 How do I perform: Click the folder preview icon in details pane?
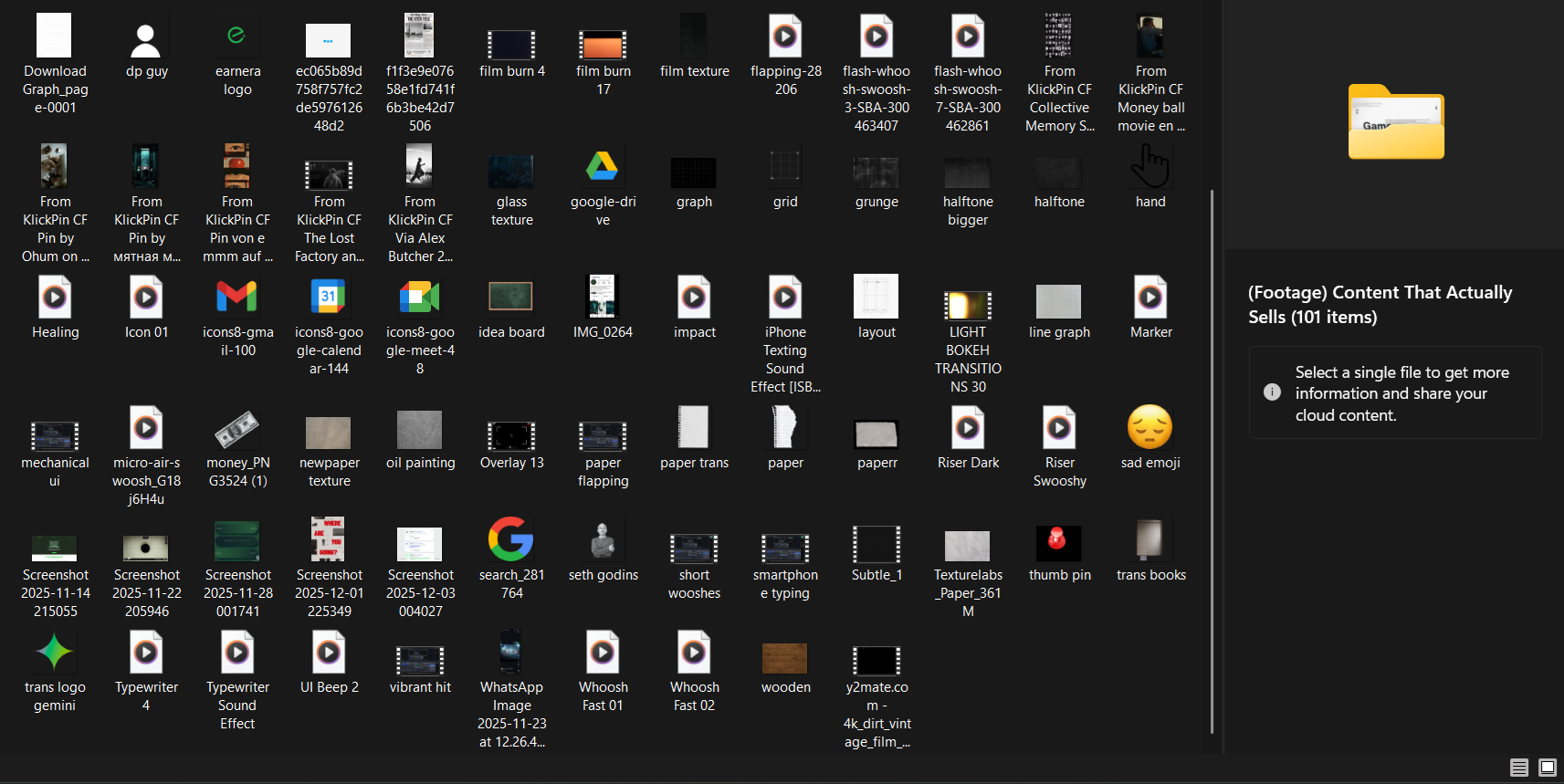[x=1396, y=122]
